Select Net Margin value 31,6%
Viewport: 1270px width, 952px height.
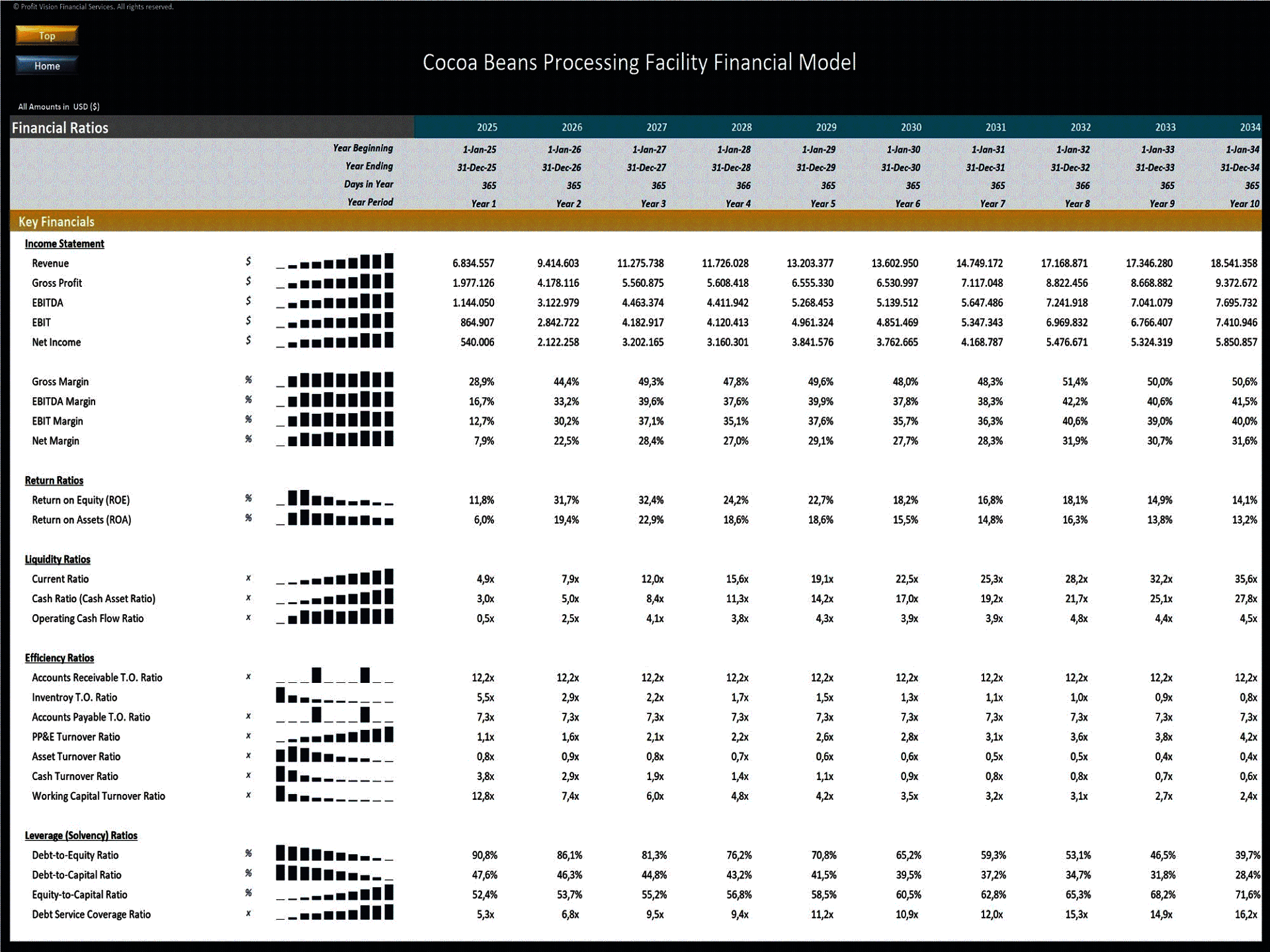click(1244, 441)
